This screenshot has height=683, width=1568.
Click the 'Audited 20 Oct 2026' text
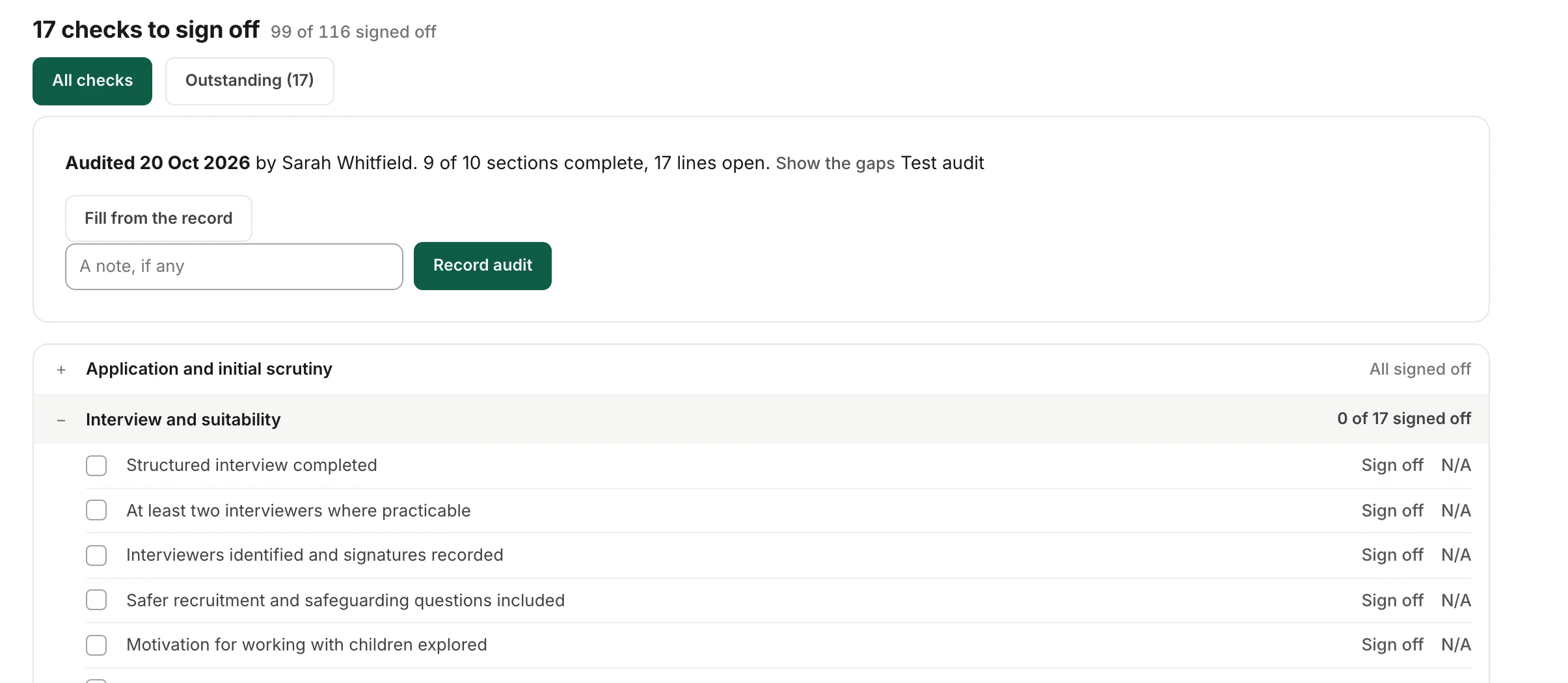157,163
